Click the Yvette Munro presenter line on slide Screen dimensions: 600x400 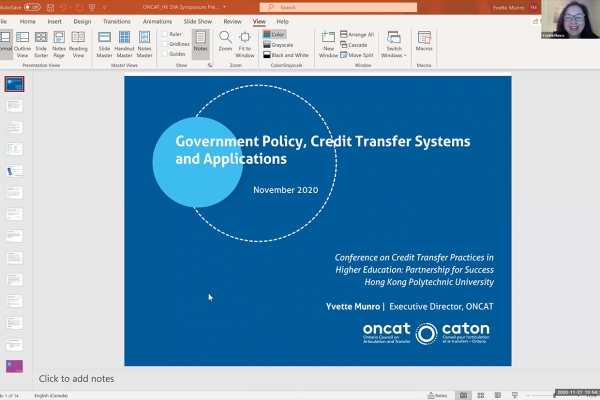[409, 307]
